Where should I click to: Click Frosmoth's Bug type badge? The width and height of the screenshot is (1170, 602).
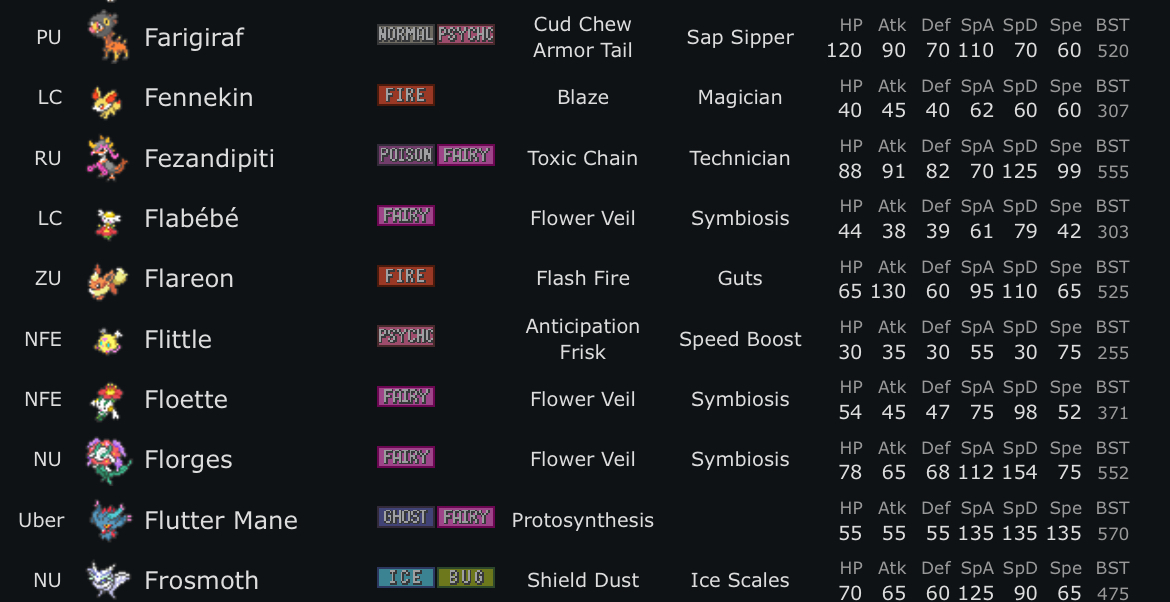point(466,578)
